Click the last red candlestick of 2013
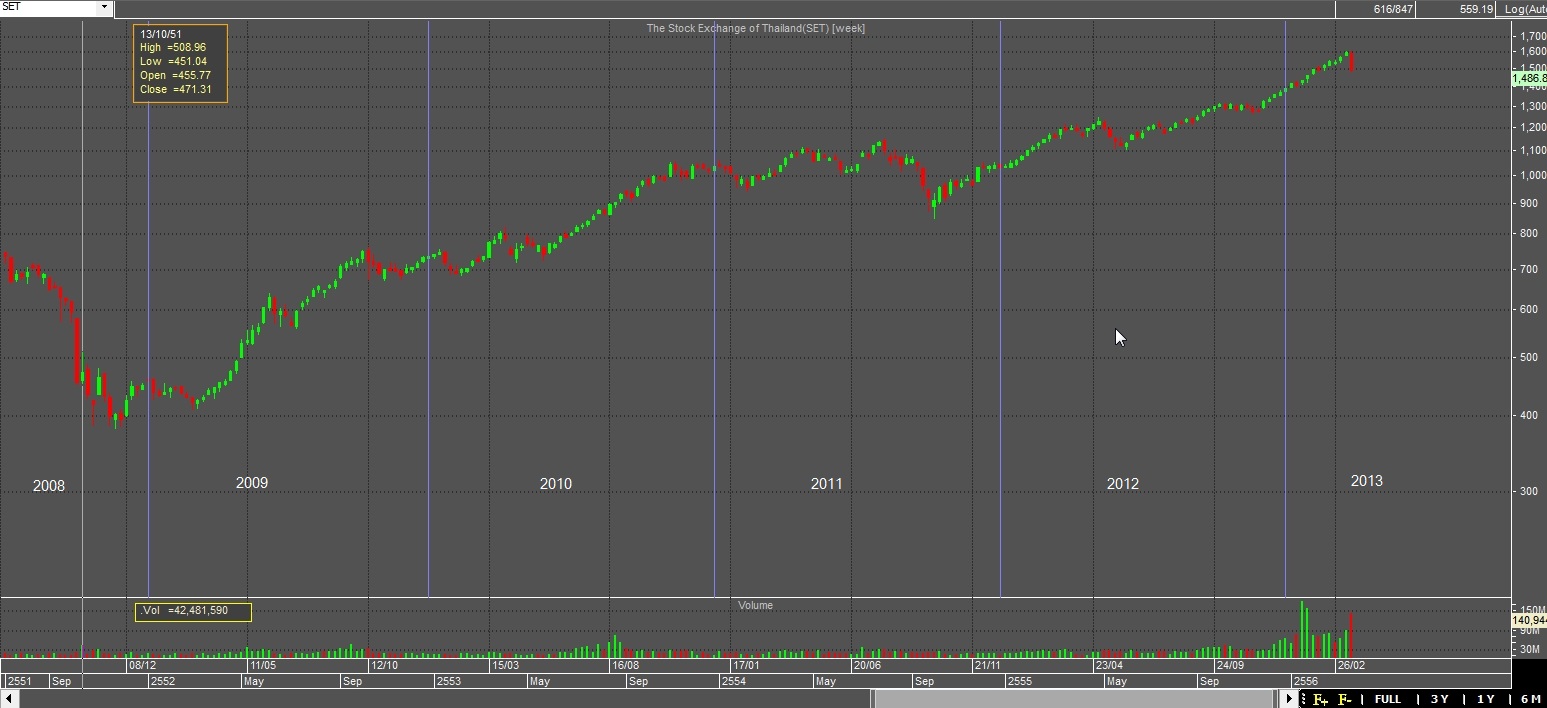The width and height of the screenshot is (1547, 708). (x=1352, y=62)
